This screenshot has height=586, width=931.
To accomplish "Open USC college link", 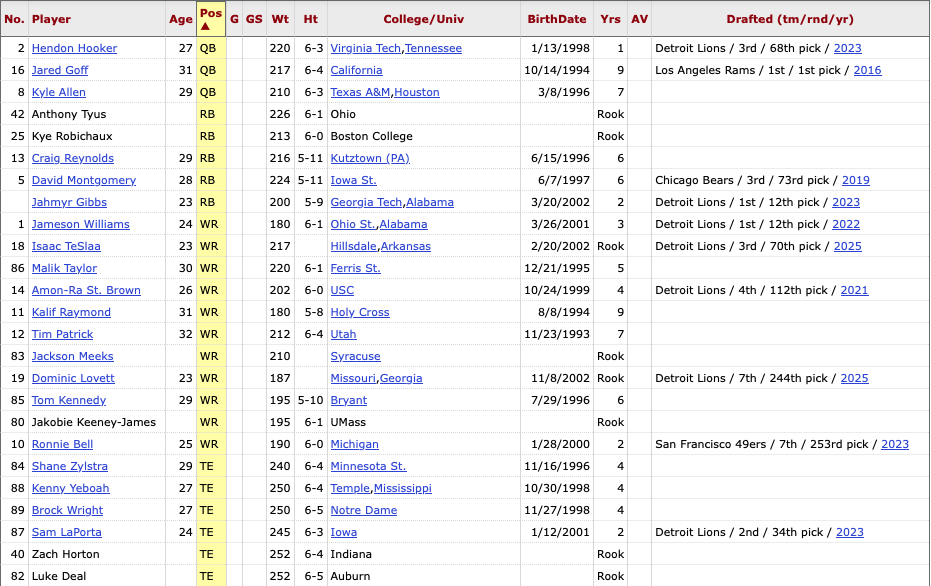I will tap(342, 290).
